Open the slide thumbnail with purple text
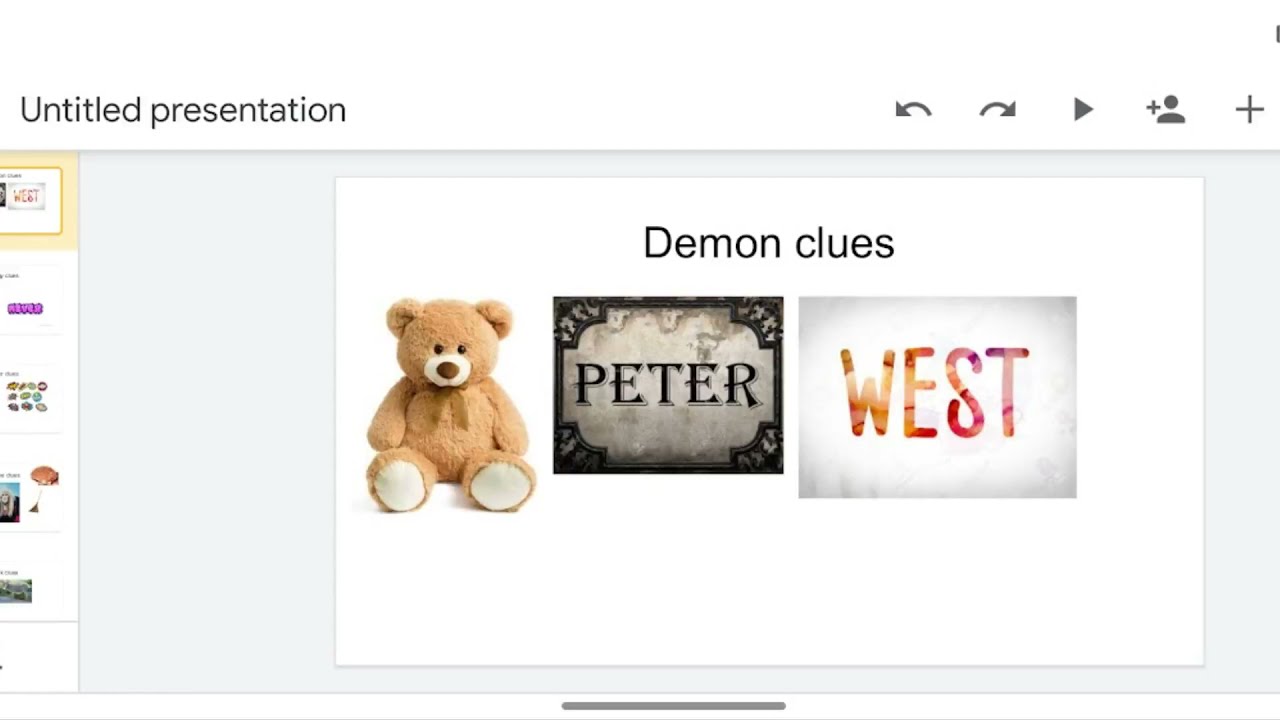The width and height of the screenshot is (1280, 720). 28,302
